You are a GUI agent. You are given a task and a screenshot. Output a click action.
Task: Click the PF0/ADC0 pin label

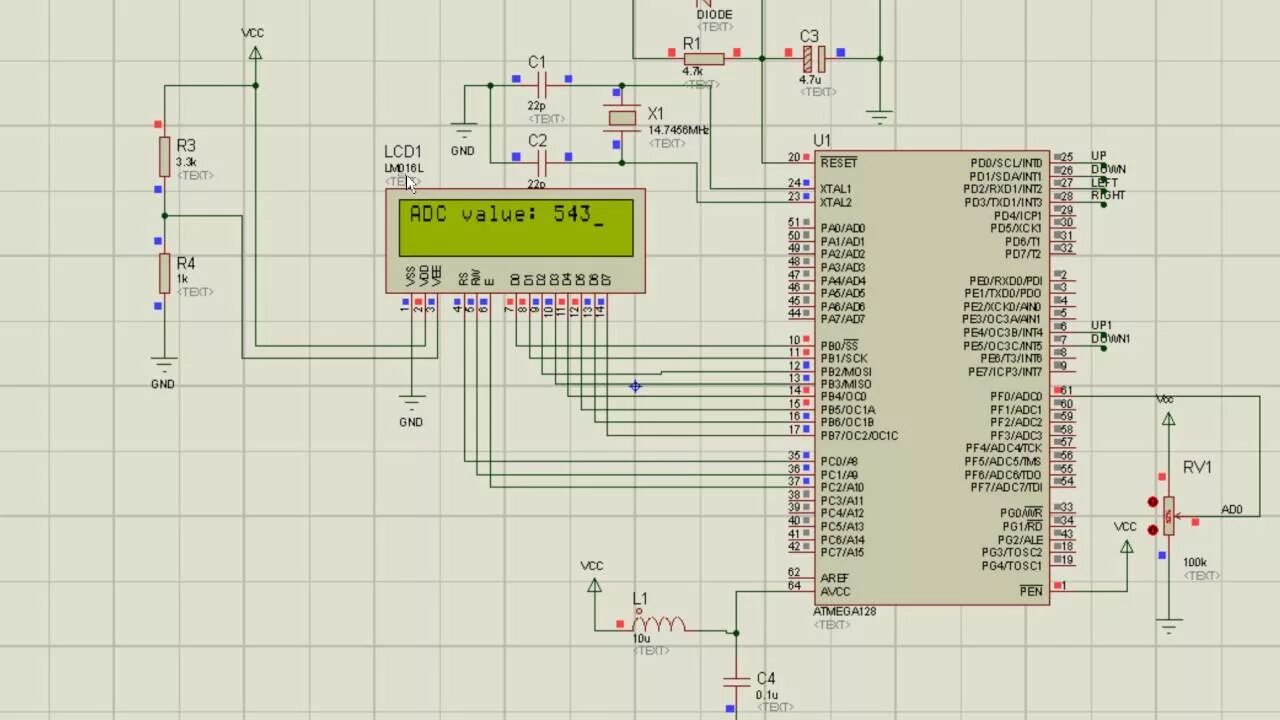pos(1016,397)
